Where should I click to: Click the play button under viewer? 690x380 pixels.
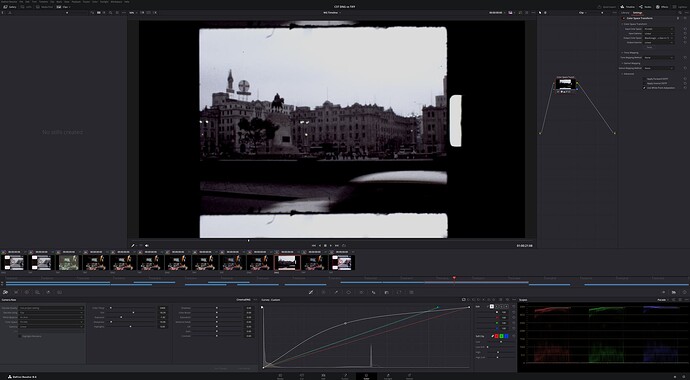(x=331, y=245)
